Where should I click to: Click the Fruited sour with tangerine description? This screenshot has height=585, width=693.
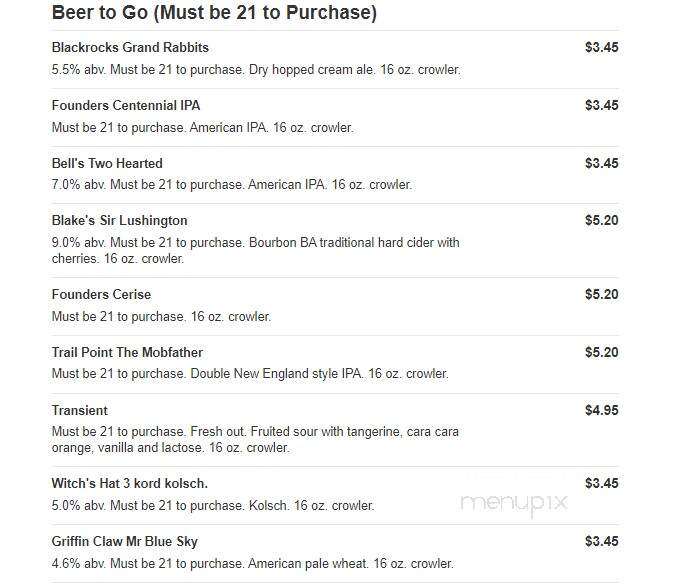click(255, 440)
